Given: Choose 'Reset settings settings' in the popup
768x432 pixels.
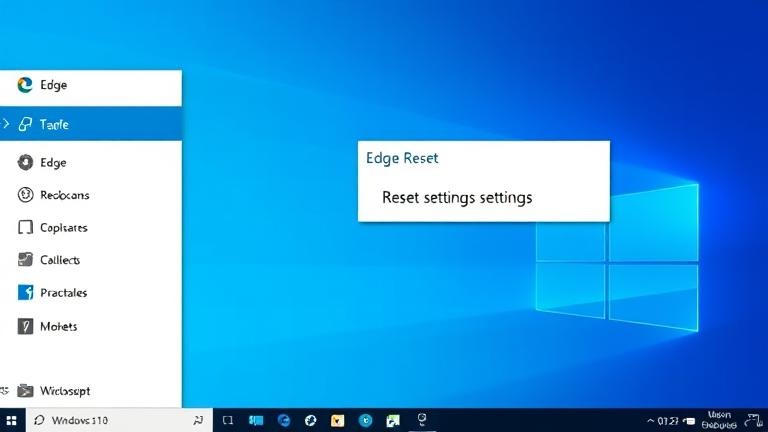Looking at the screenshot, I should point(457,197).
